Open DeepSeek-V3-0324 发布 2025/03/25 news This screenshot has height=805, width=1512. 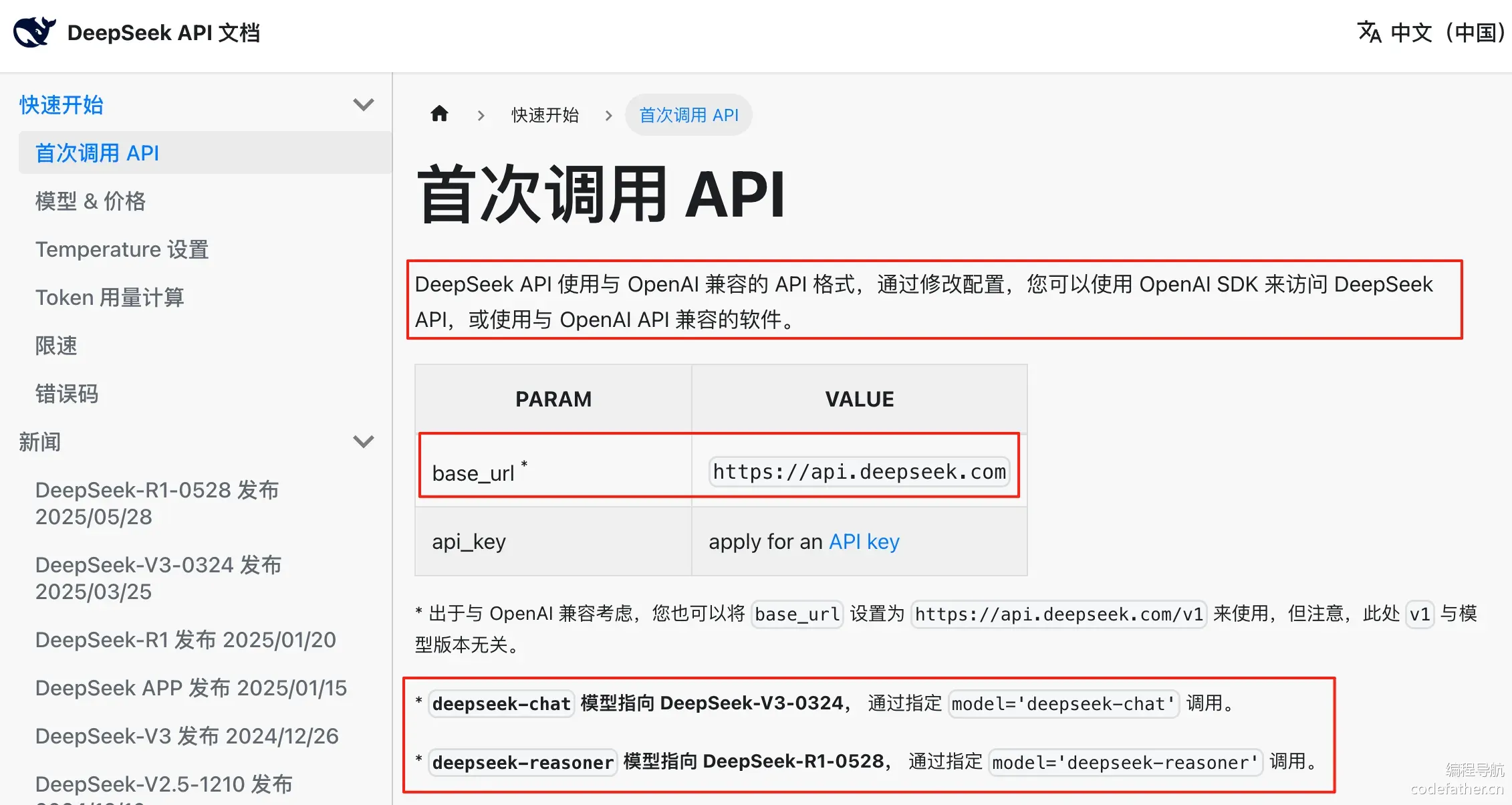click(158, 578)
